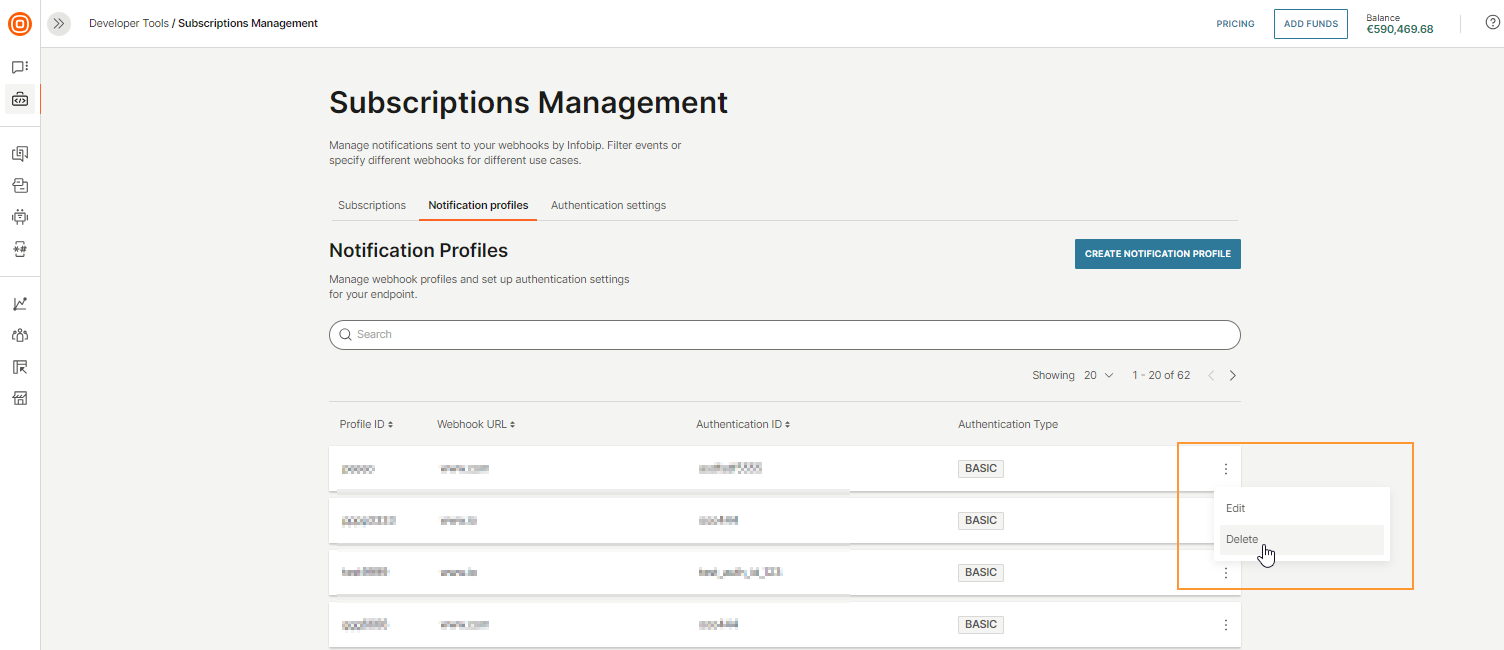Open the Showing 20 page size dropdown
Screen dimensions: 1504x650
point(1097,375)
